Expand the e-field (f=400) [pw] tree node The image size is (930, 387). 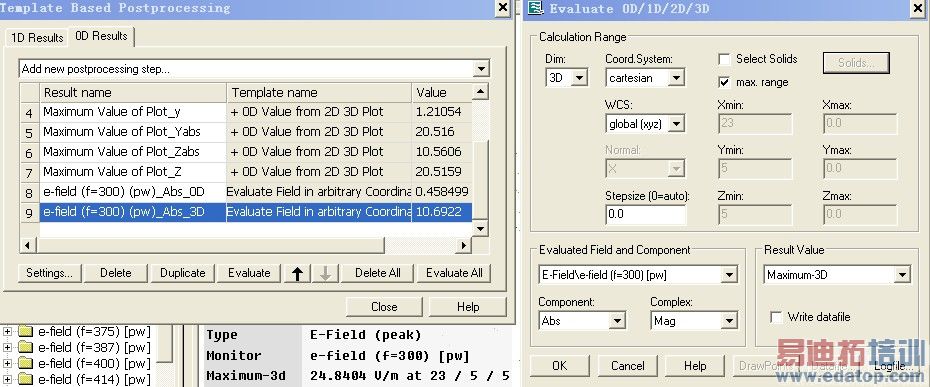pos(7,363)
